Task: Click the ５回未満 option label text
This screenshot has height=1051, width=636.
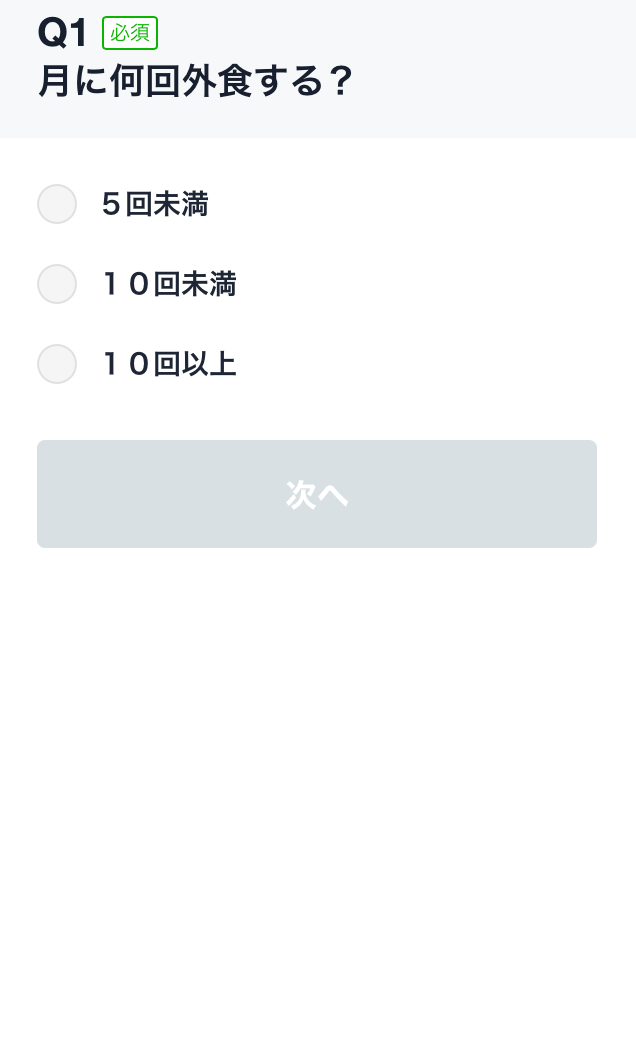Action: tap(155, 205)
